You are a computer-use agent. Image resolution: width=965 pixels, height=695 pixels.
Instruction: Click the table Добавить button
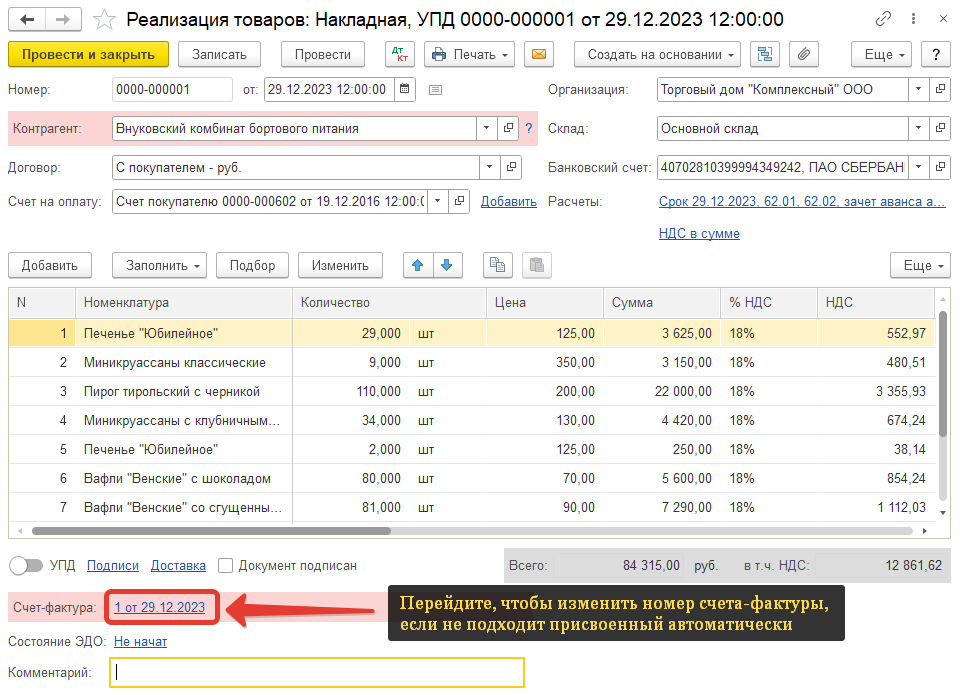(50, 265)
